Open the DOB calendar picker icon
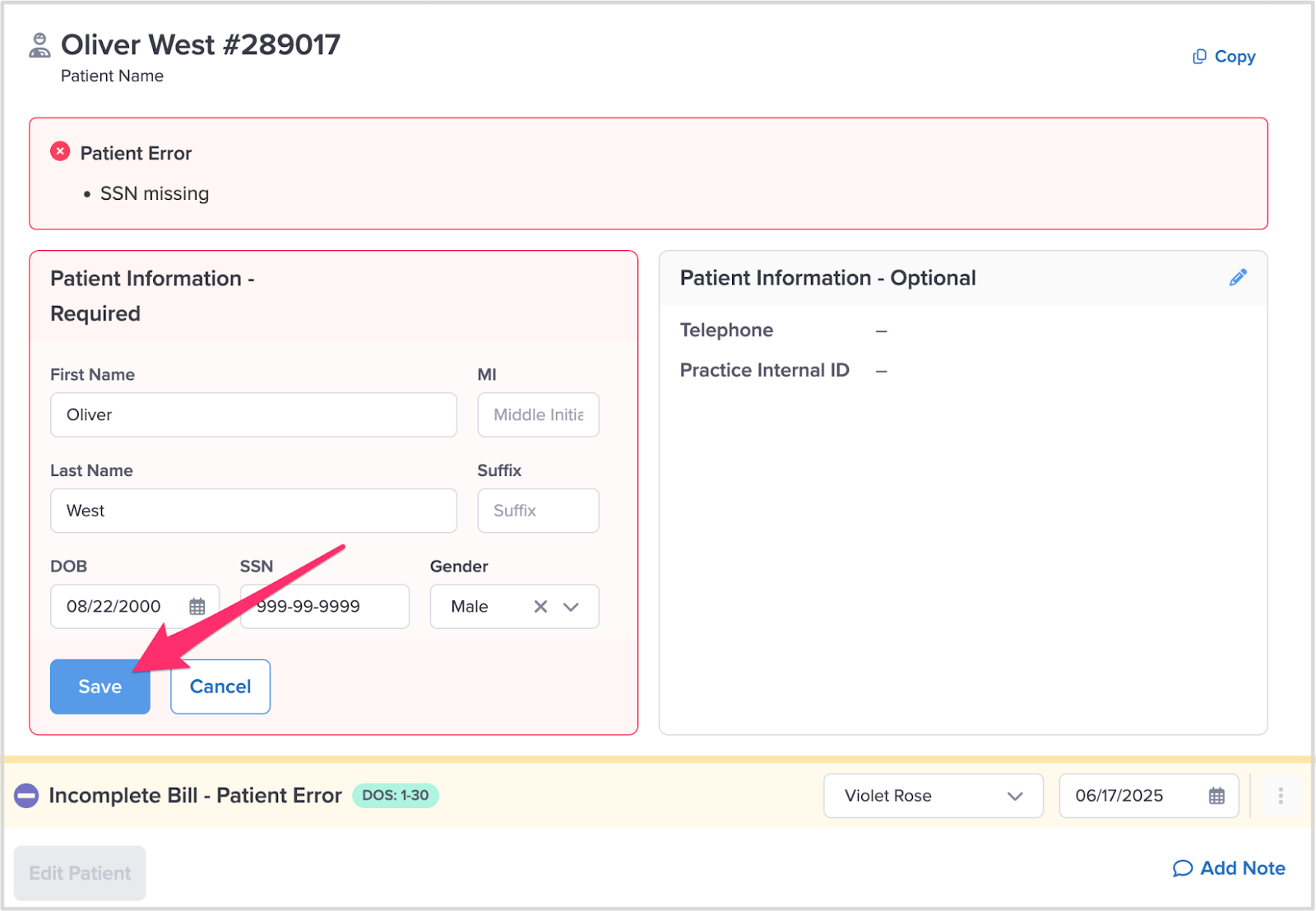 click(197, 607)
